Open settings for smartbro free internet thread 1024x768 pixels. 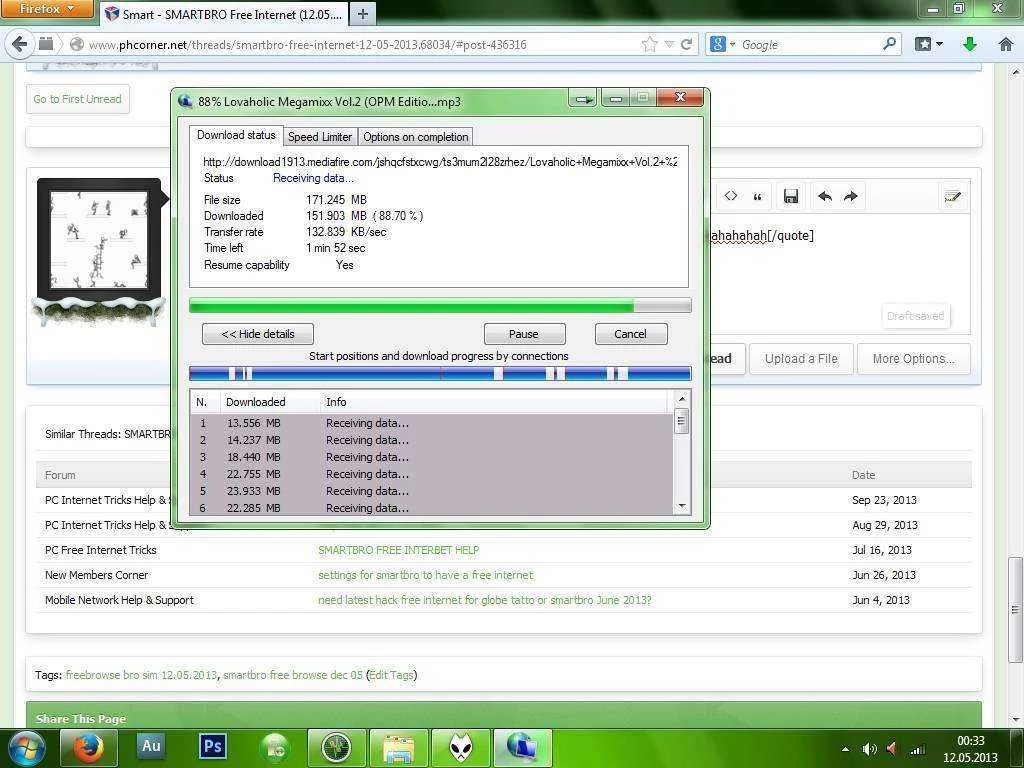coord(425,575)
